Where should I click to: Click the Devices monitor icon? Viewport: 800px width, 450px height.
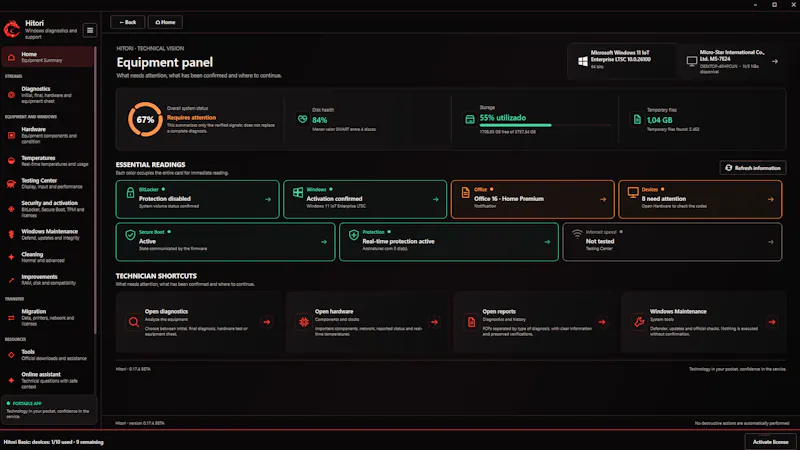633,192
